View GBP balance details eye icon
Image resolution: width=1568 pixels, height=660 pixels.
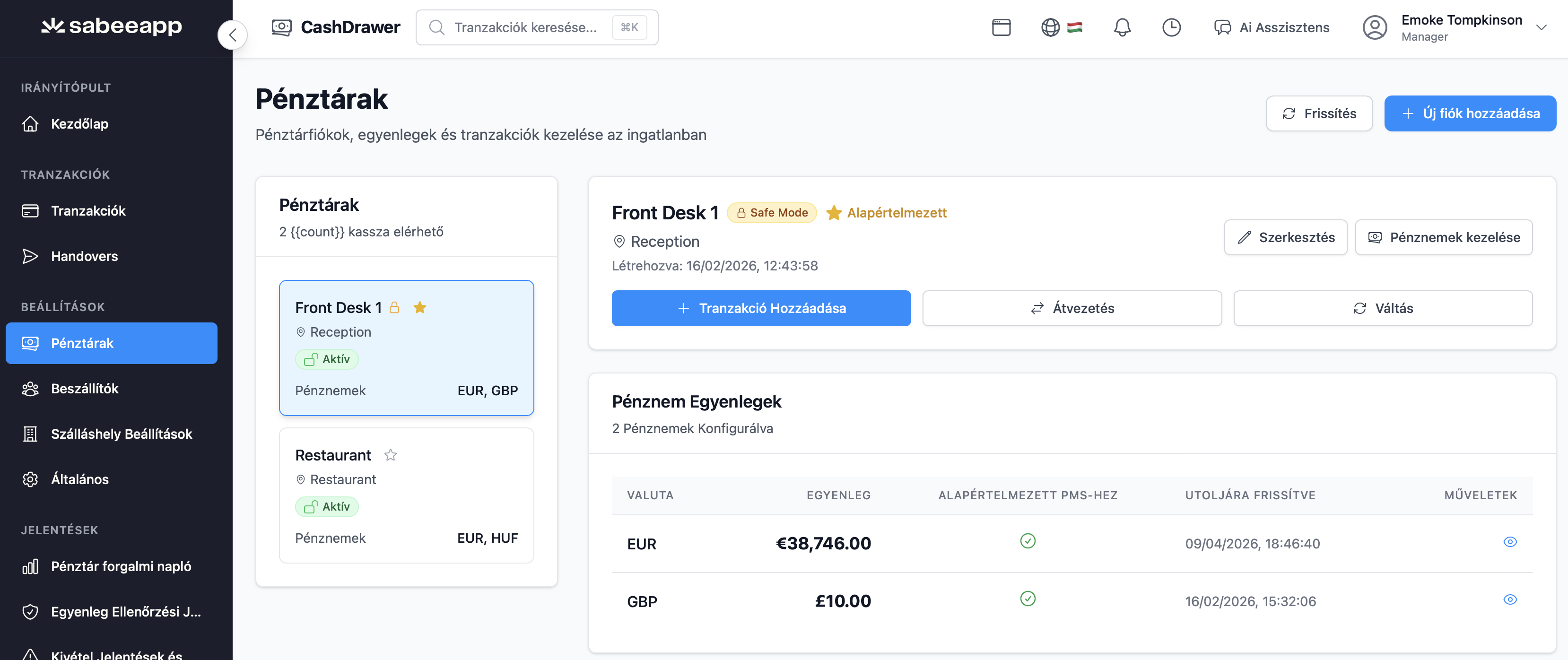point(1509,600)
